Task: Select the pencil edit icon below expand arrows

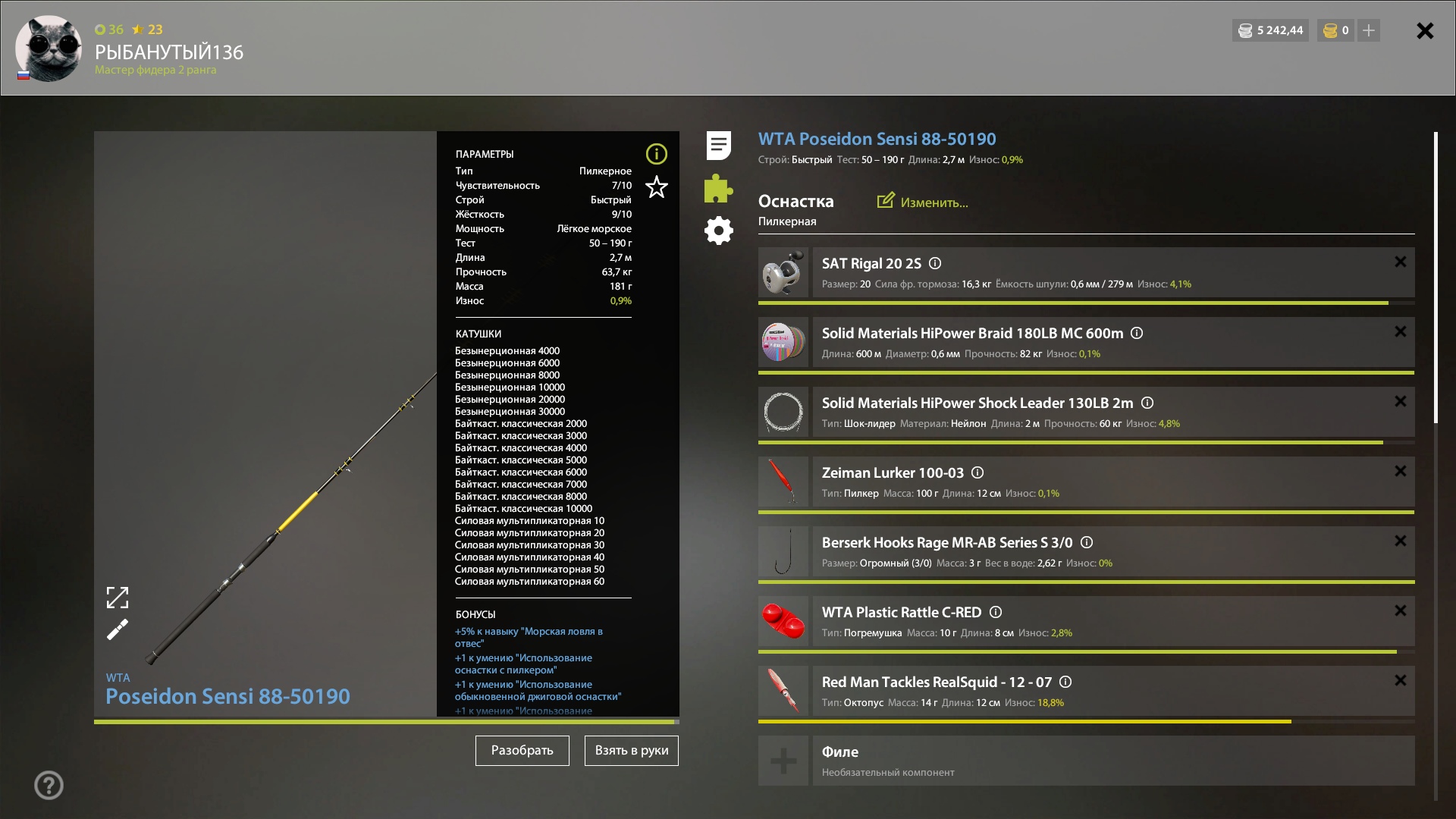Action: [x=118, y=629]
